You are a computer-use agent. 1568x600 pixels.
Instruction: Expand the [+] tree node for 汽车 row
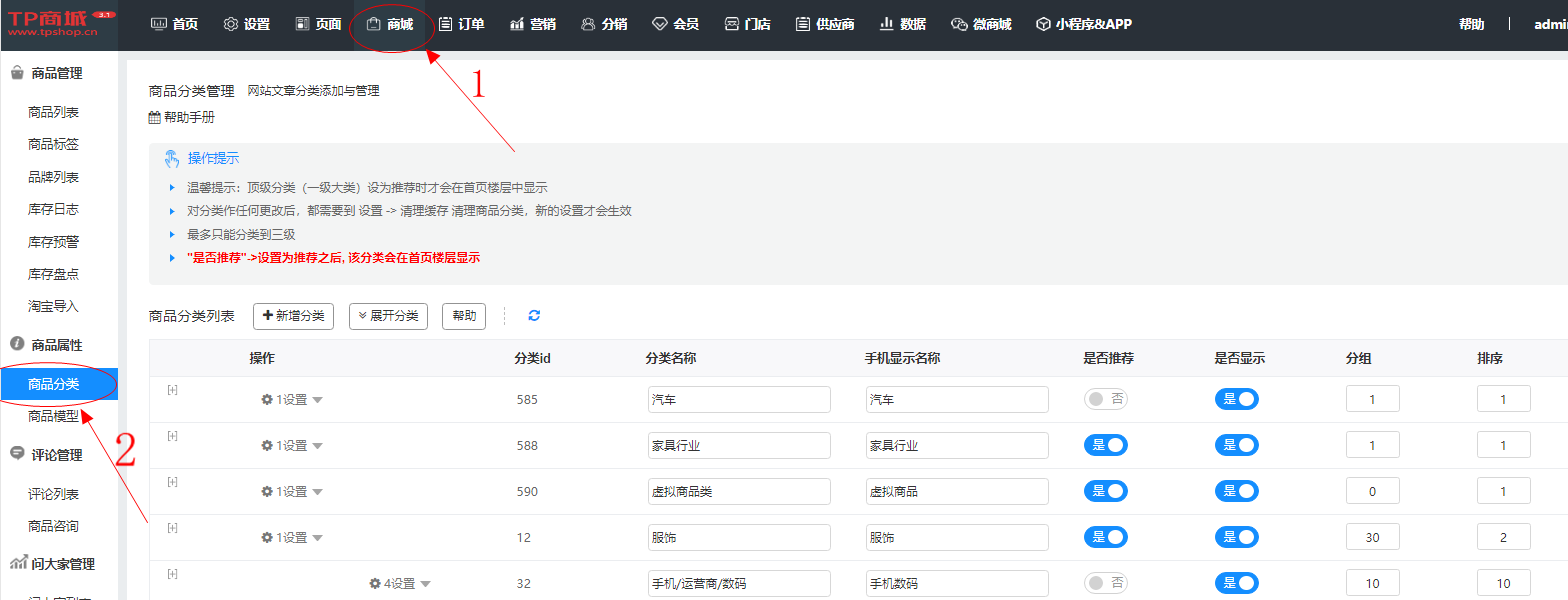(x=172, y=390)
